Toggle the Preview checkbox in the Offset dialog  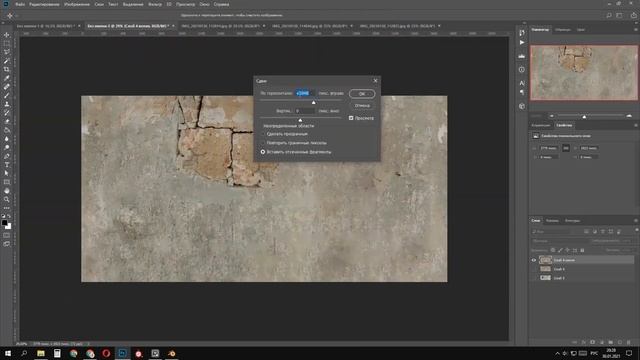pos(351,118)
